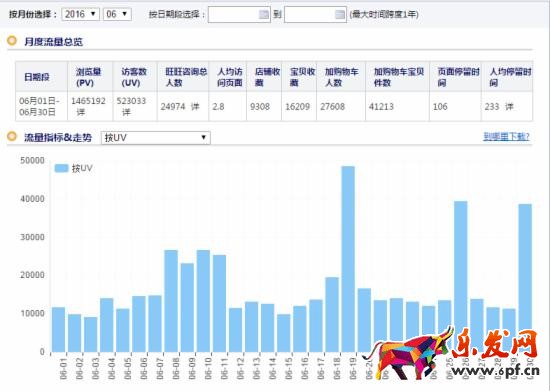This screenshot has height=391, width=550.
Task: Click the chart bar for 06-08
Action: coord(171,301)
